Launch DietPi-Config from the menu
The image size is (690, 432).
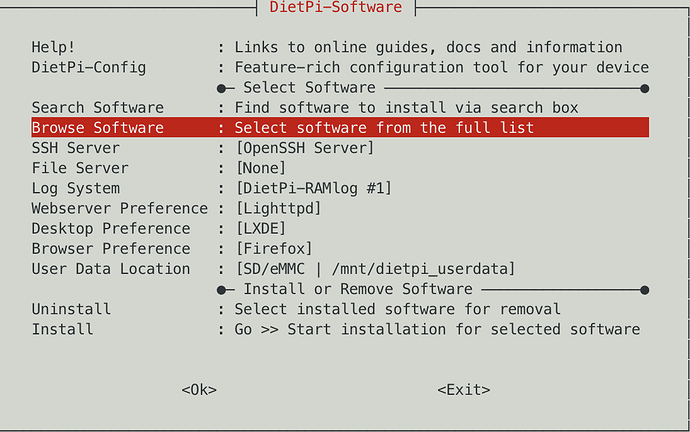(x=89, y=68)
